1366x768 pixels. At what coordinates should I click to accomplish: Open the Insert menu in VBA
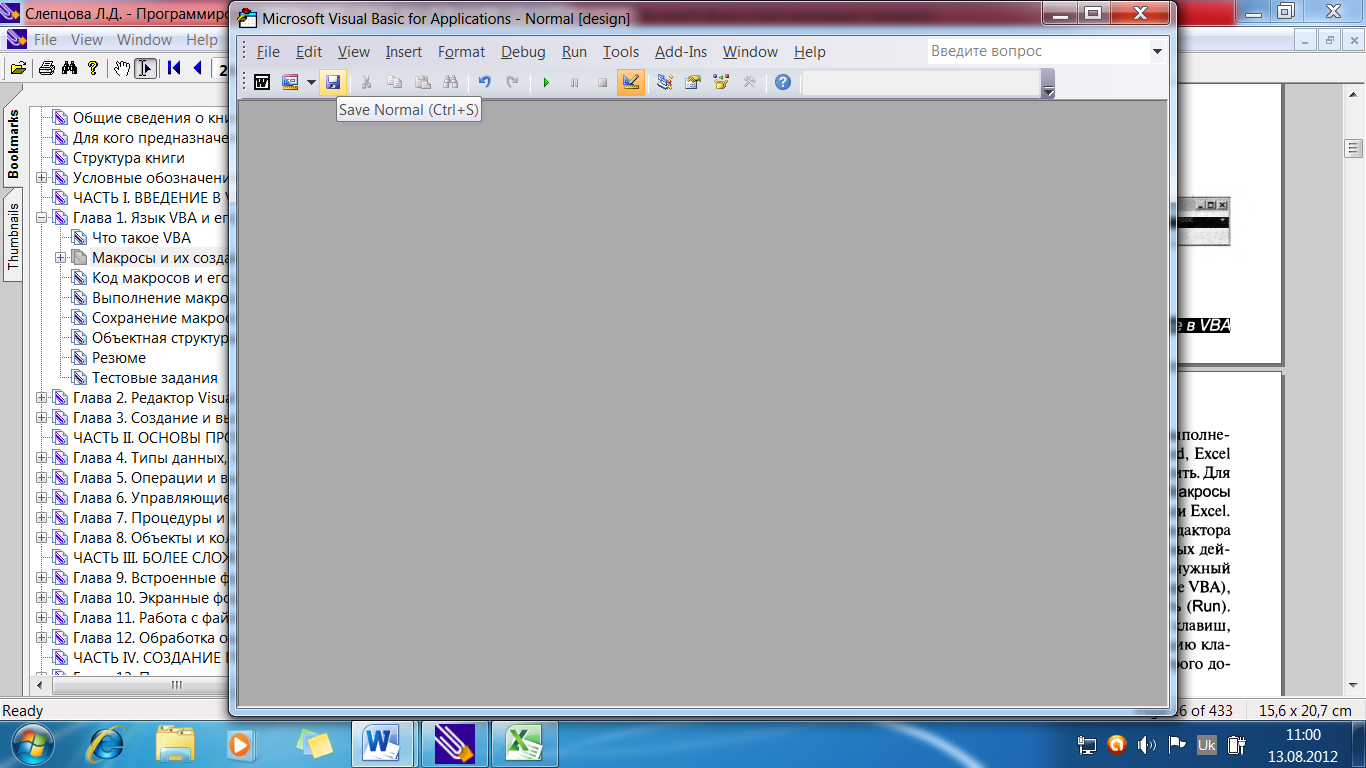click(x=404, y=52)
